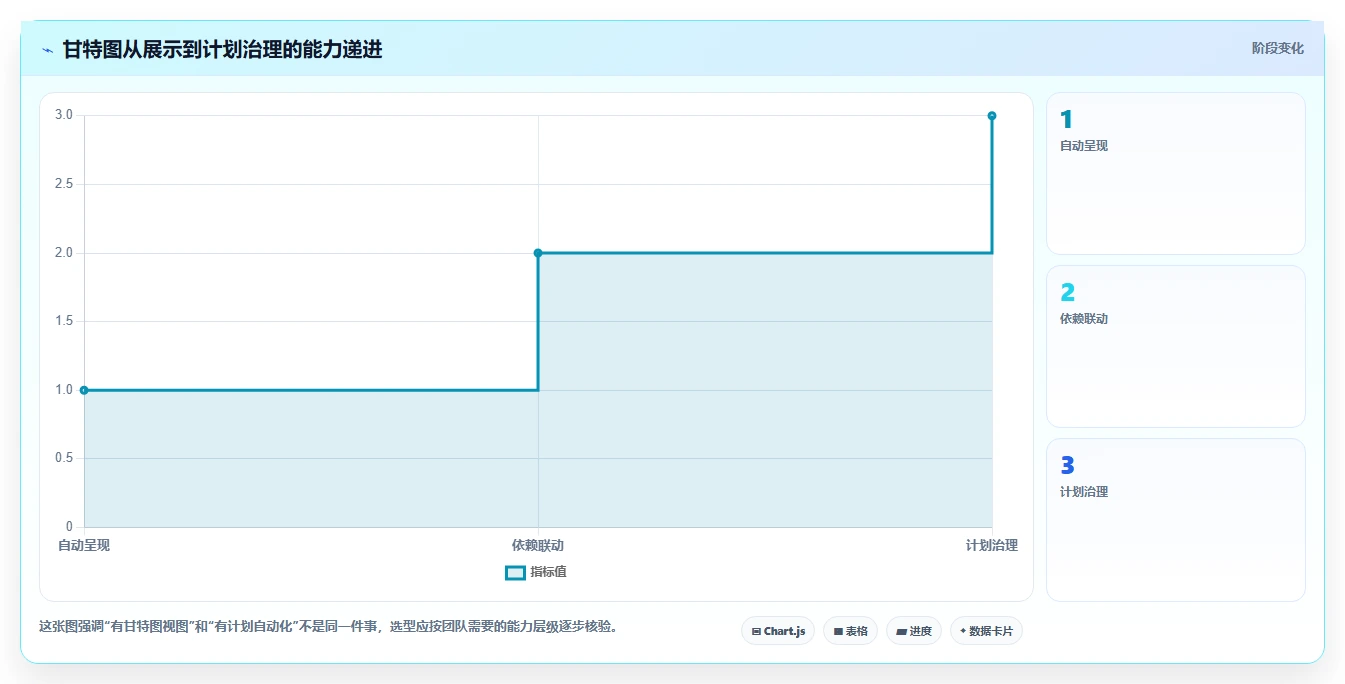Open the 依赖联动 stage card
This screenshot has height=684, width=1345.
(1176, 347)
